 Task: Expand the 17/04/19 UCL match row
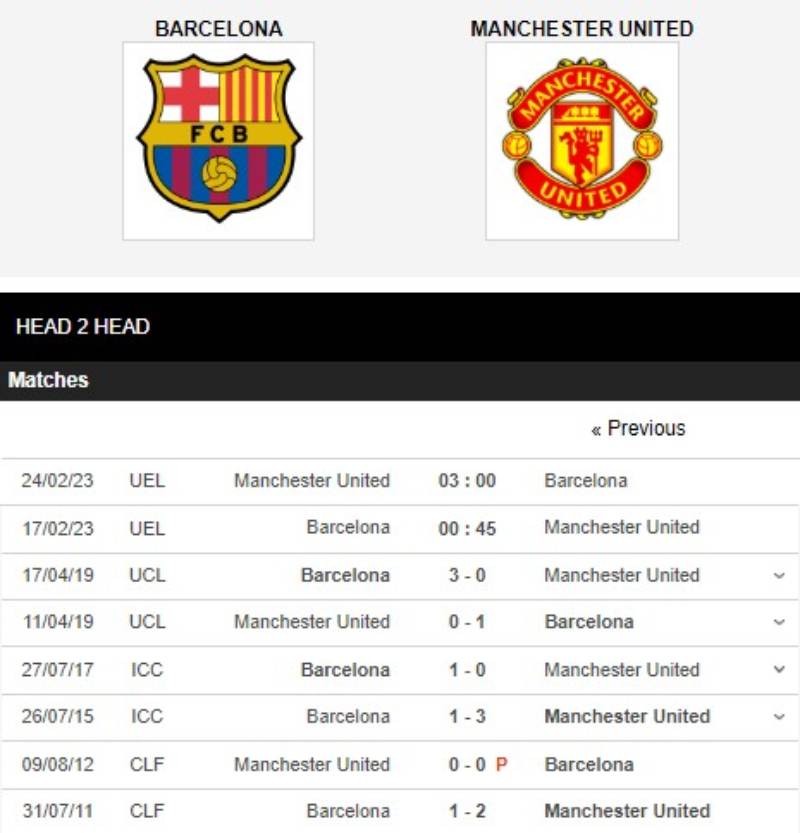click(x=780, y=576)
